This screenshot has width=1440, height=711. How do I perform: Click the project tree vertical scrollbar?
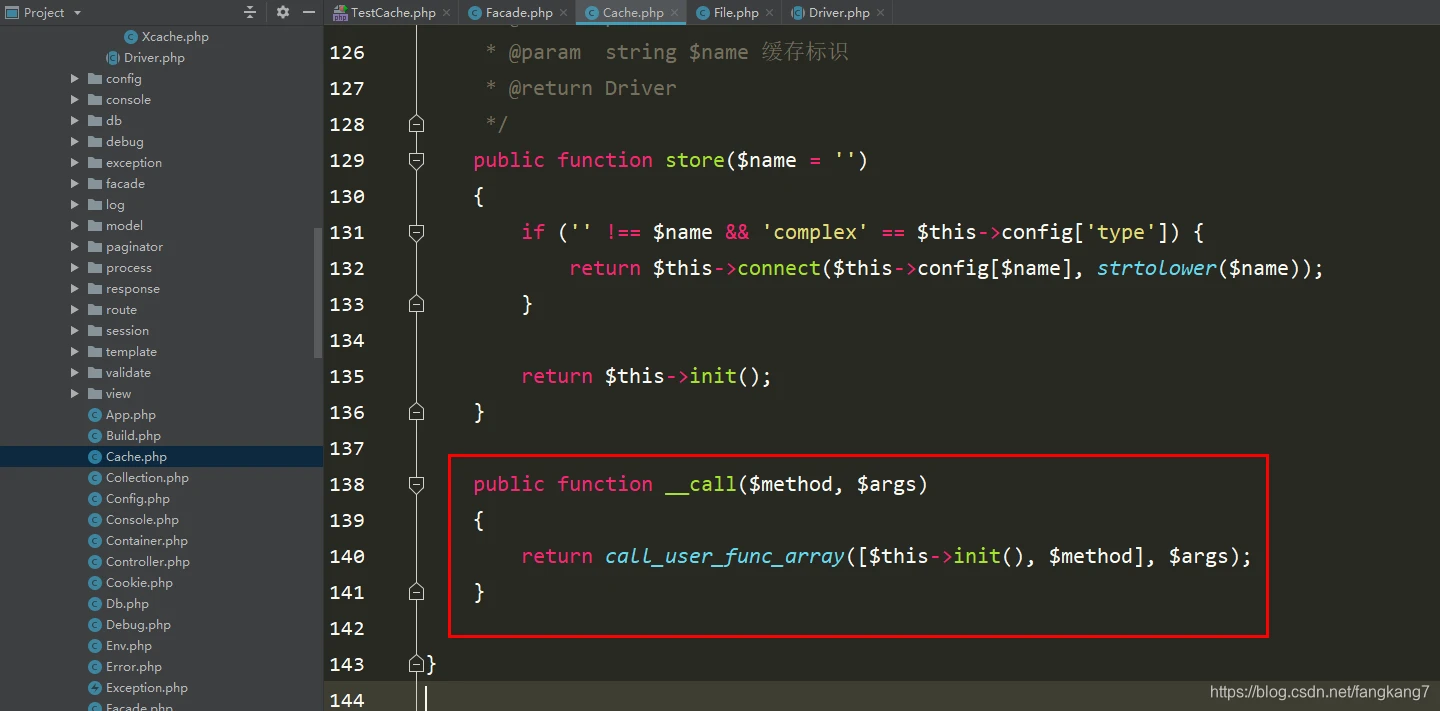[x=318, y=290]
